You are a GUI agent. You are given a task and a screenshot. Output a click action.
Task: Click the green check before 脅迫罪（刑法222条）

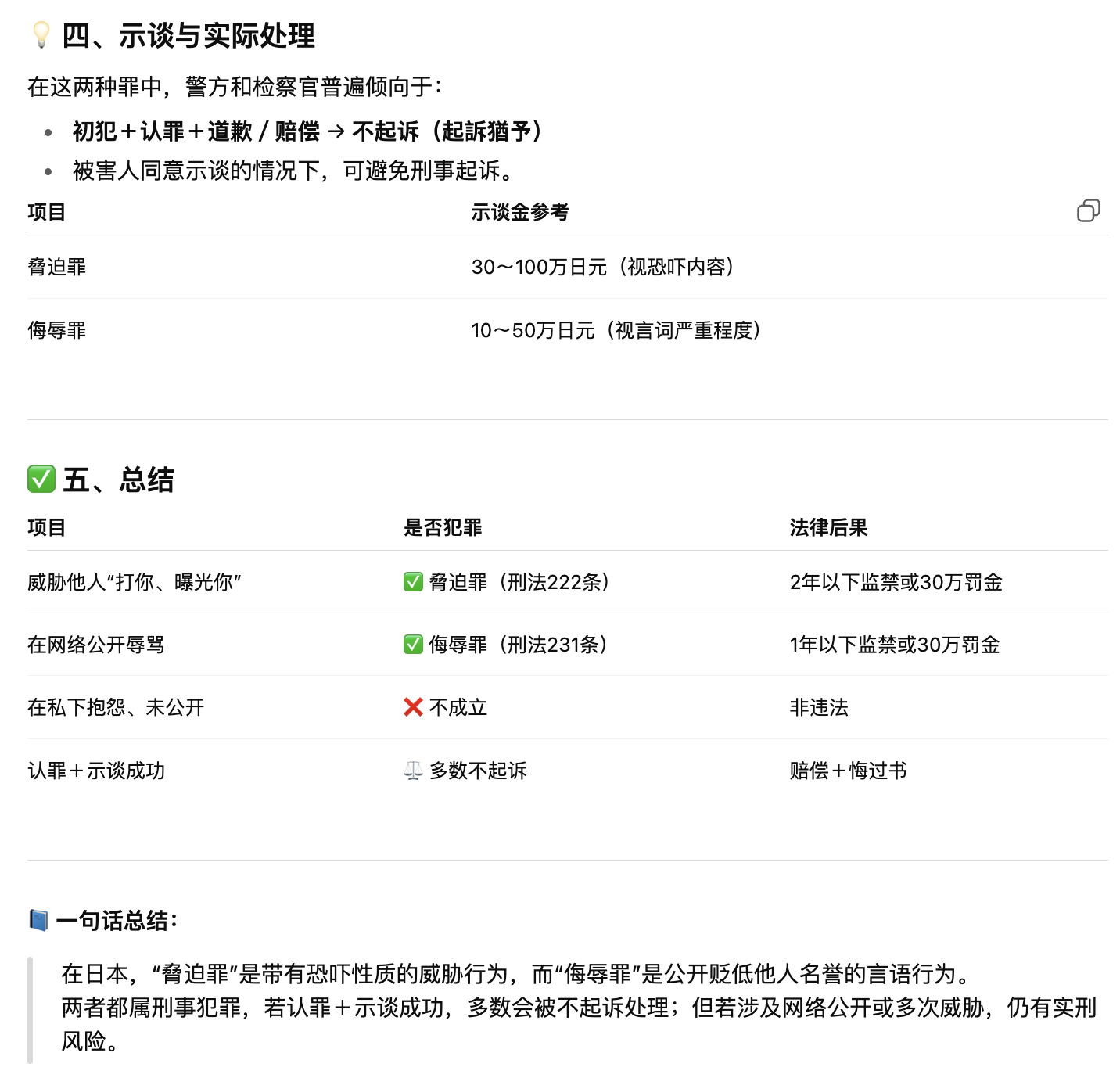pyautogui.click(x=413, y=582)
